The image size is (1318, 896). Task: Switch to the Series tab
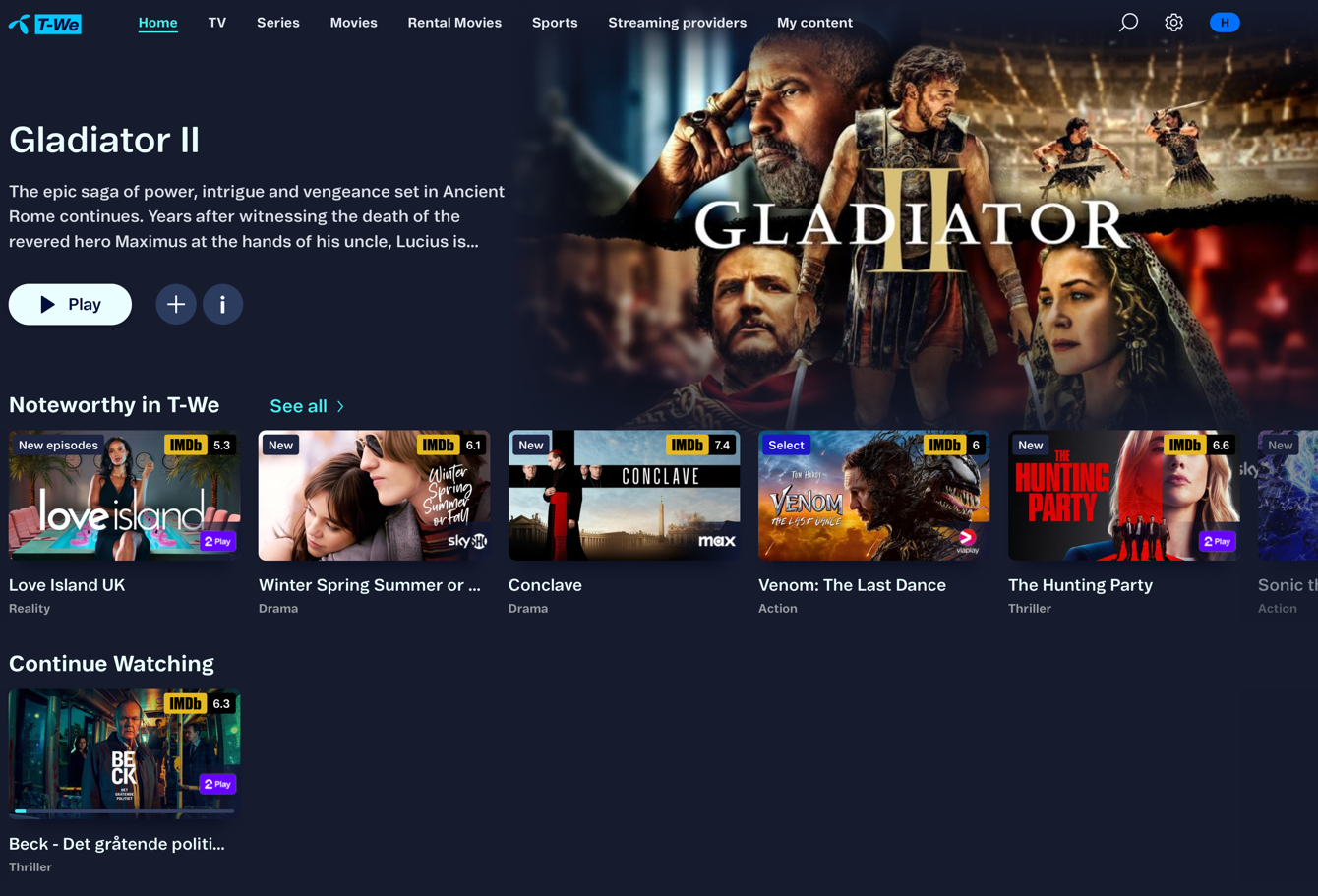click(x=278, y=23)
